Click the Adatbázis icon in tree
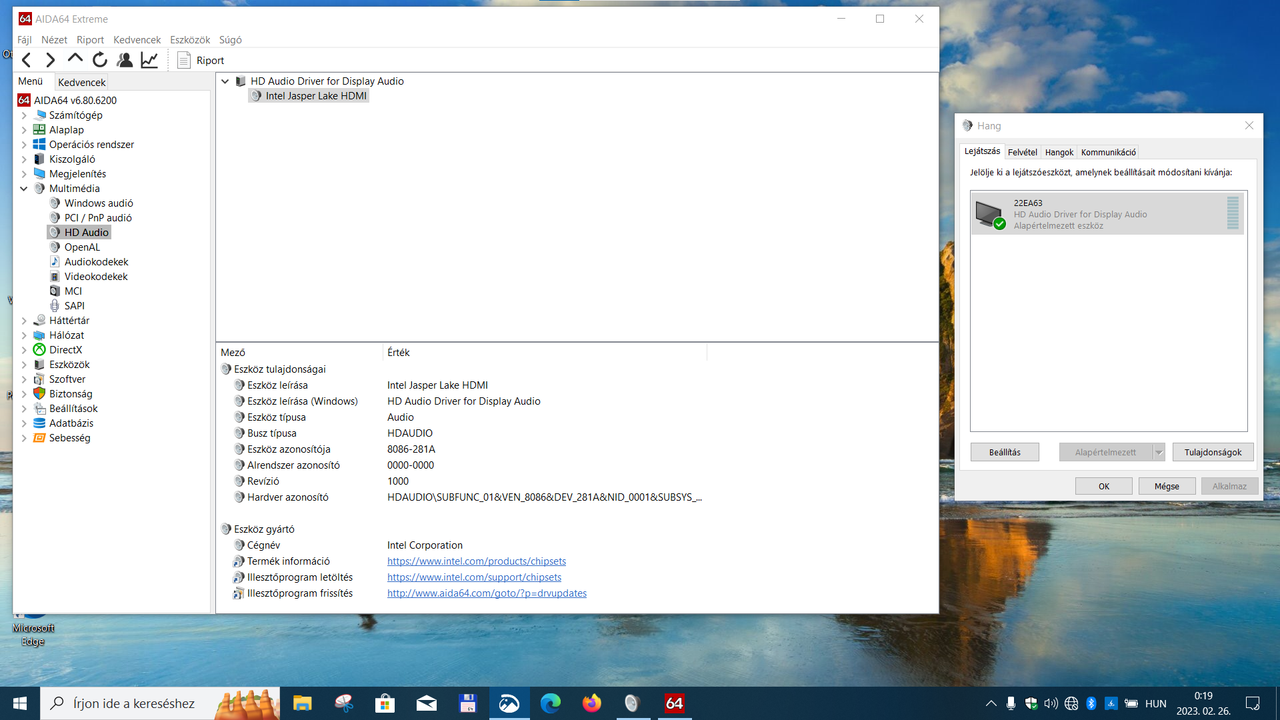1280x720 pixels. coord(40,423)
